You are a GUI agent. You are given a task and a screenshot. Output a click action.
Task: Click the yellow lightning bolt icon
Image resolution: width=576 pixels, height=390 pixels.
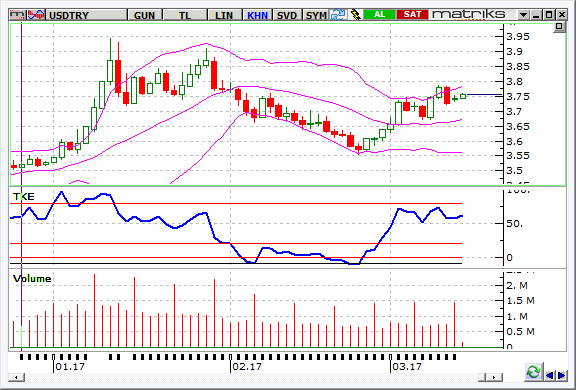pos(355,15)
